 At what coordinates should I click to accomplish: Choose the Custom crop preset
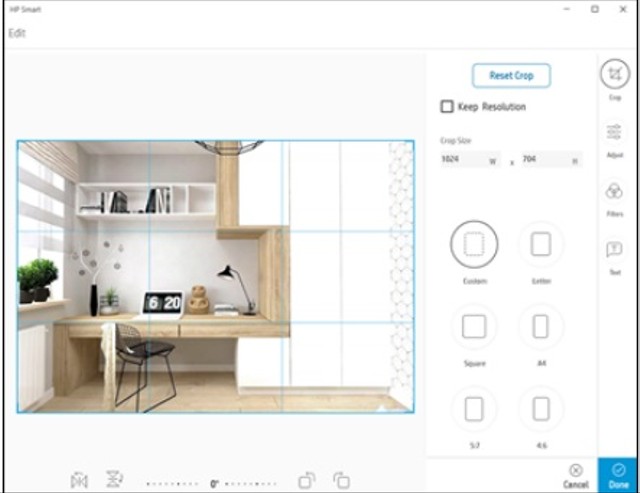pos(474,244)
